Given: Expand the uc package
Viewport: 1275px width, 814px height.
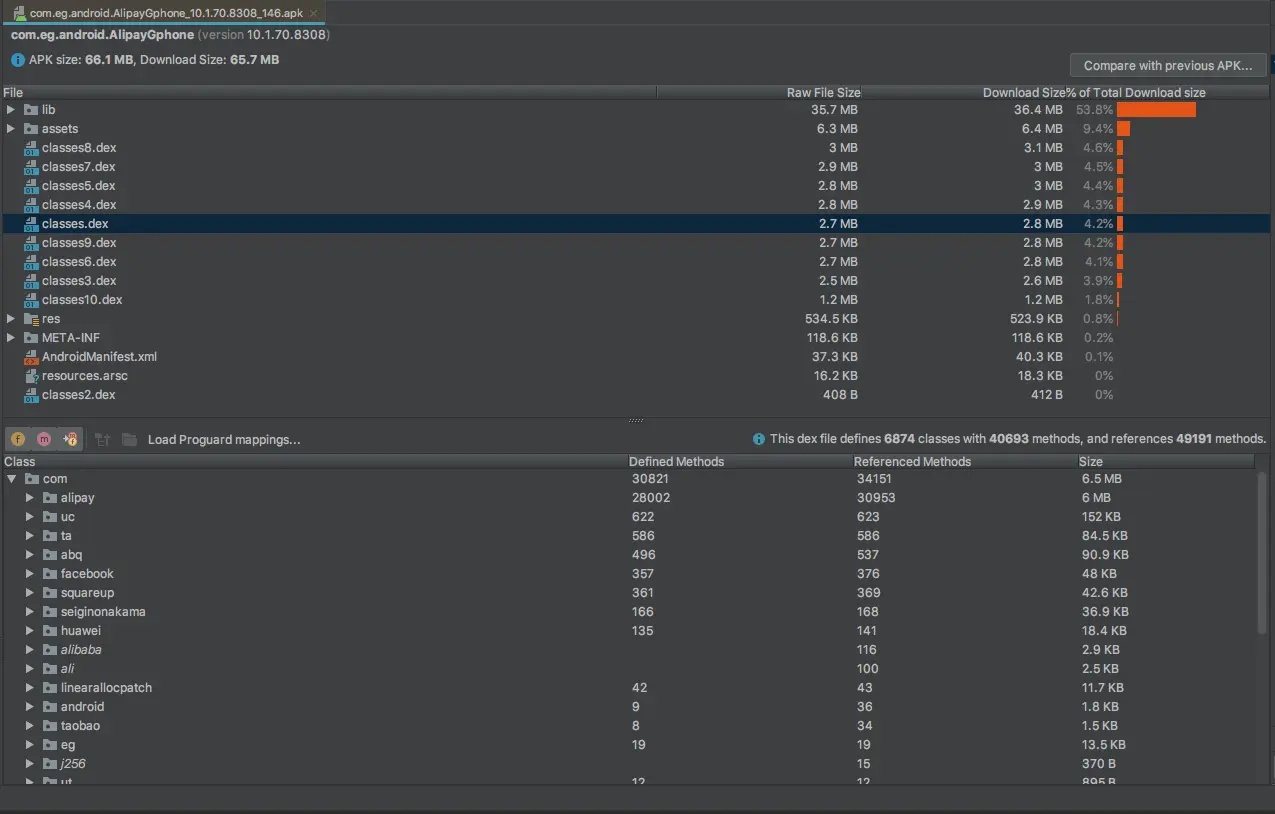Looking at the screenshot, I should pyautogui.click(x=30, y=517).
